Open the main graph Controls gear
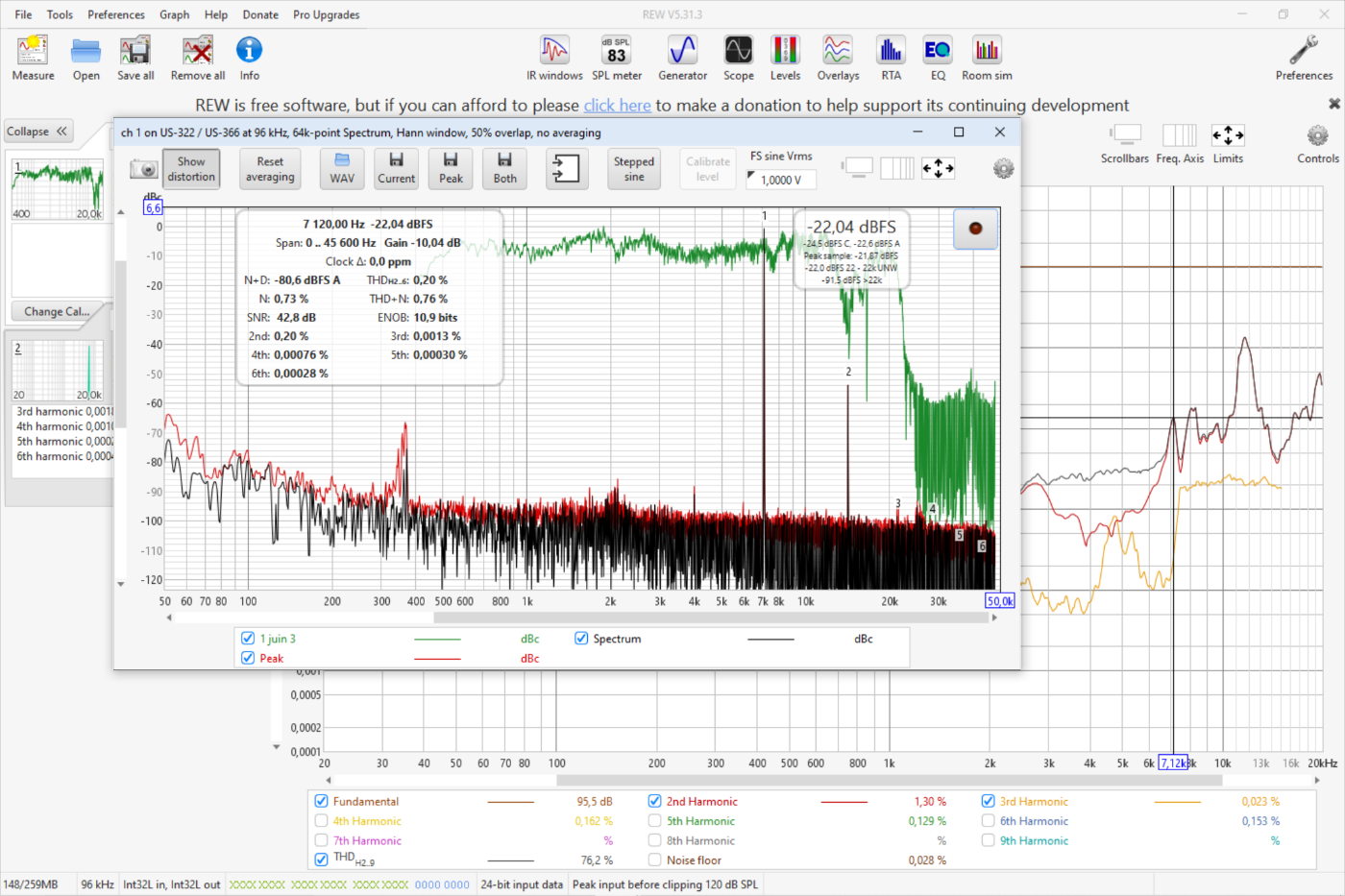 point(1317,135)
